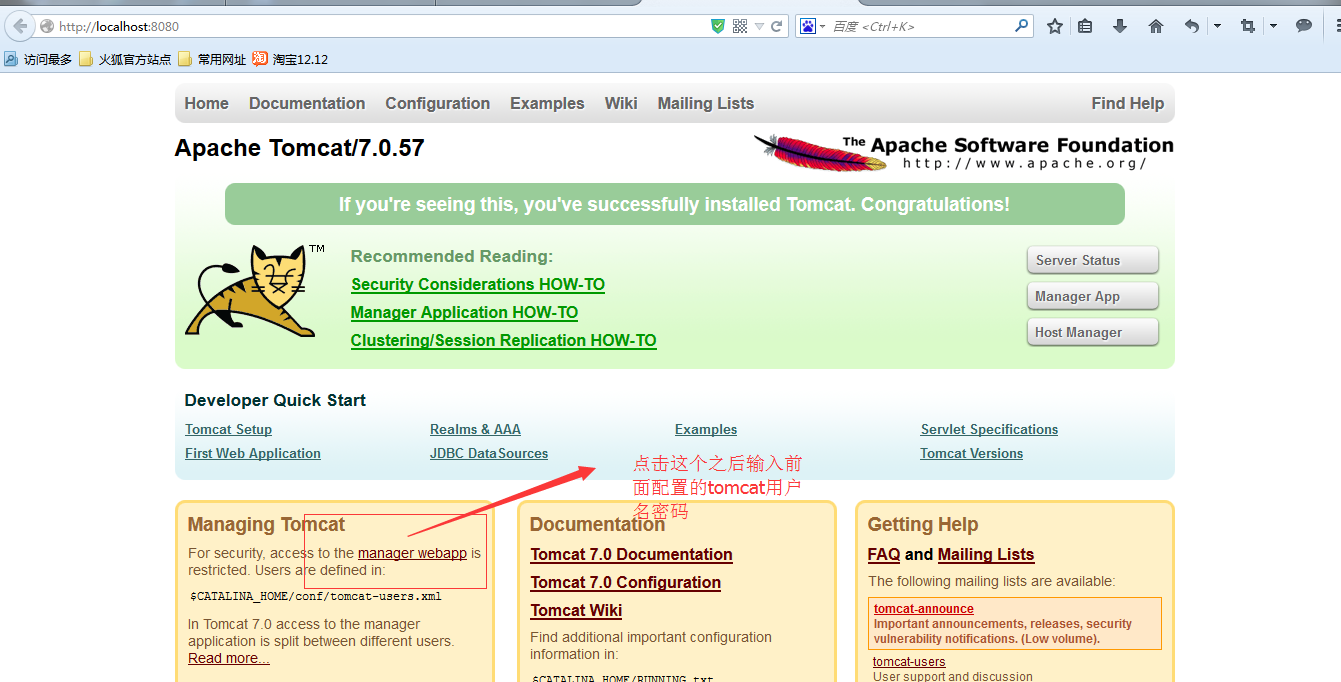Screen dimensions: 1341x682
Task: Click the magnifier search icon
Action: (x=1022, y=26)
